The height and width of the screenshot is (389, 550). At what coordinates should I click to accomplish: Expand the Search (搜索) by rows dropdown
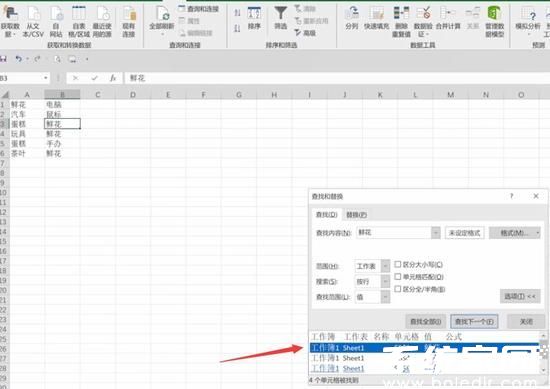coord(385,281)
